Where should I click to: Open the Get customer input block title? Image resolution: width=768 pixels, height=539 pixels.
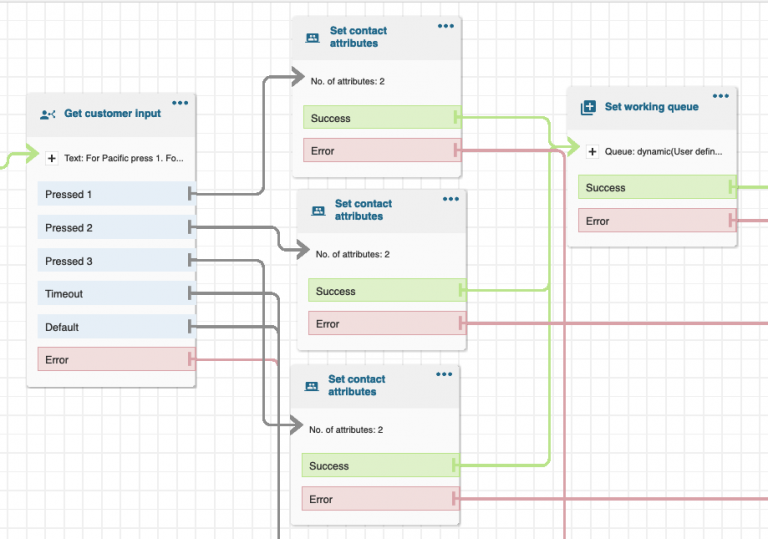(112, 114)
